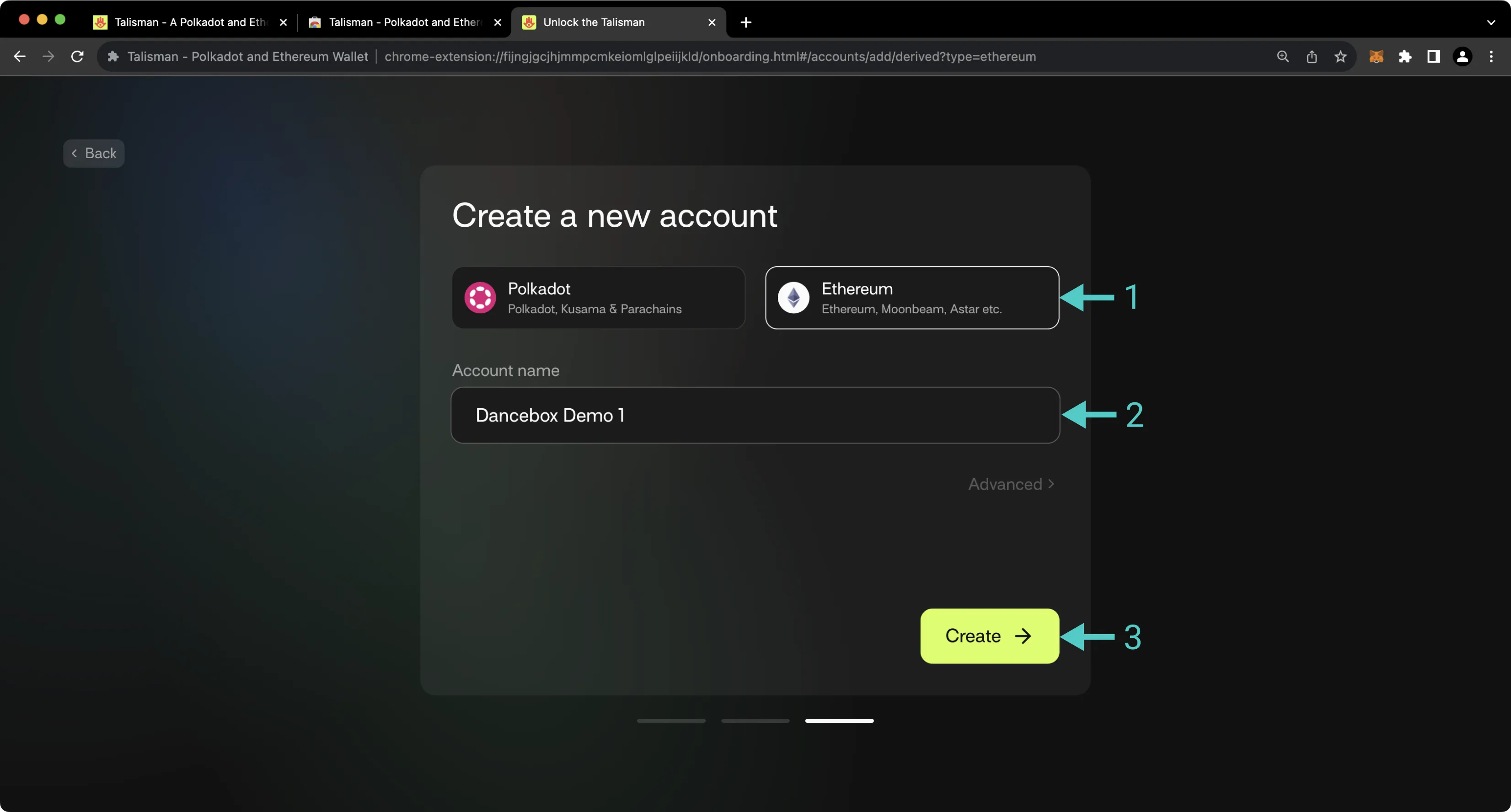The image size is (1511, 812).
Task: Click 'Polkadot, Kusama & Parachains' text
Action: (595, 309)
